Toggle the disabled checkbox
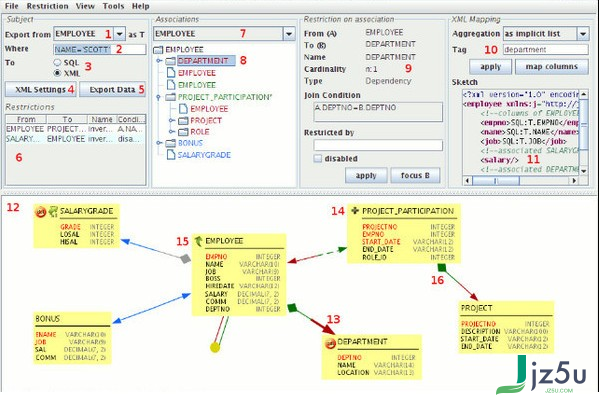The height and width of the screenshot is (395, 599). click(x=317, y=159)
